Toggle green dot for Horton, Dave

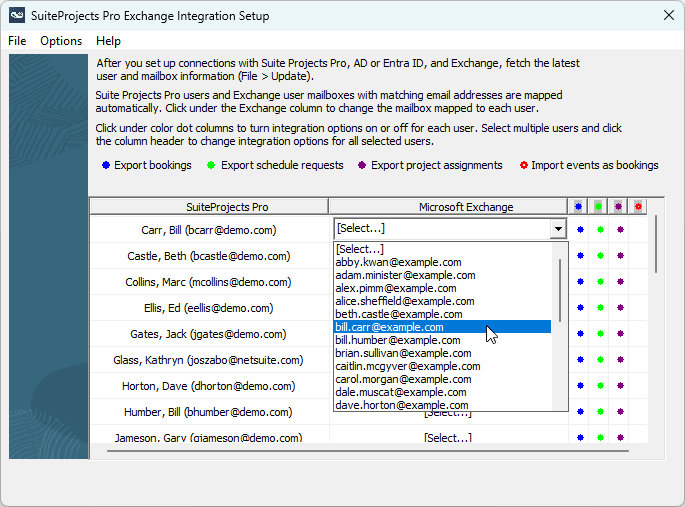[600, 386]
